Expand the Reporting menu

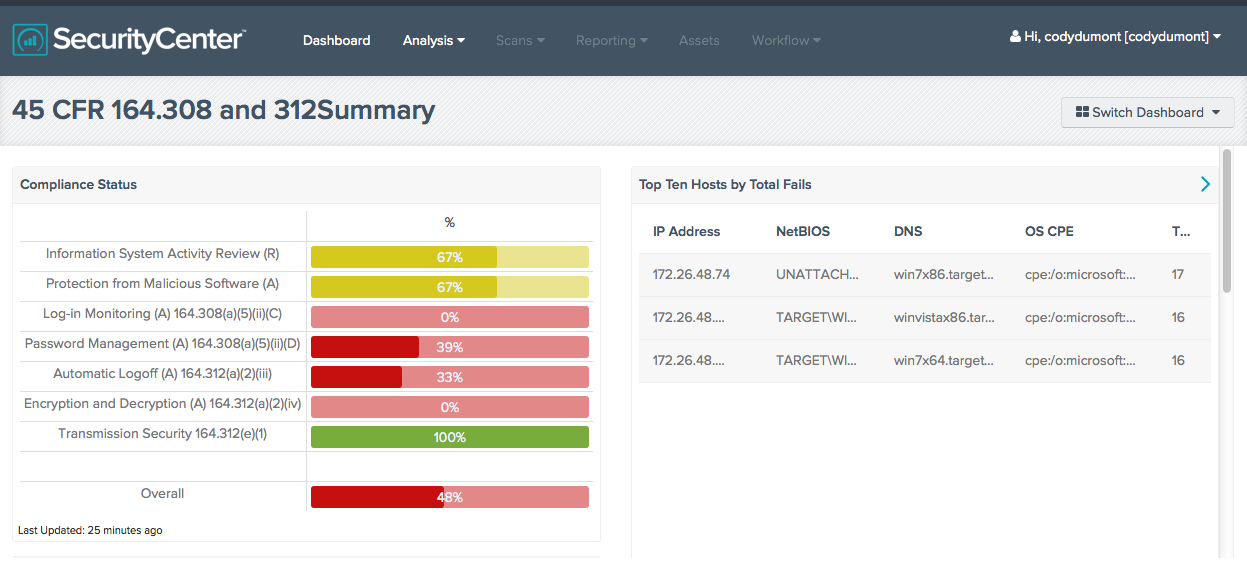(612, 40)
